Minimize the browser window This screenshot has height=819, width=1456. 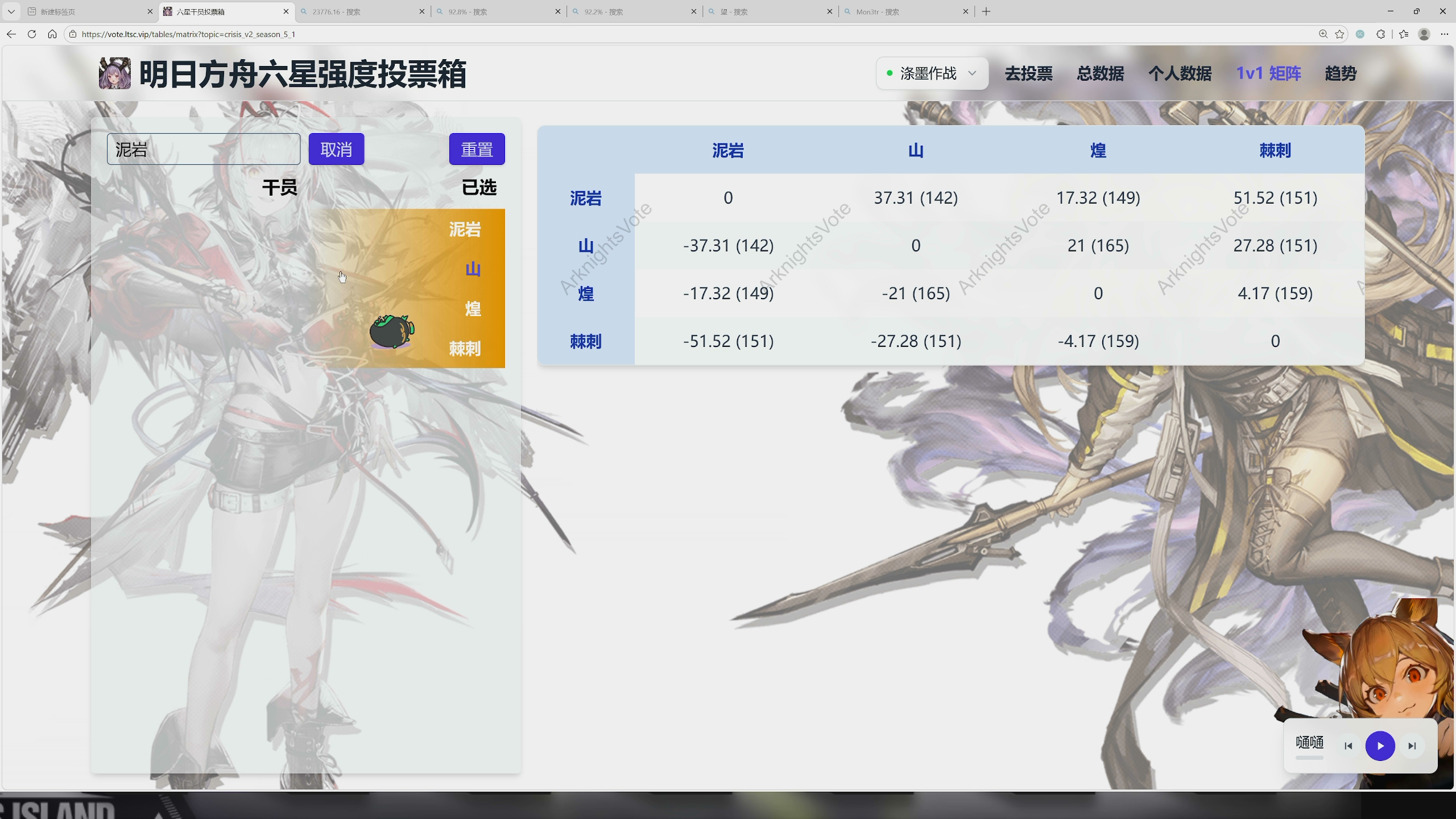click(1390, 11)
